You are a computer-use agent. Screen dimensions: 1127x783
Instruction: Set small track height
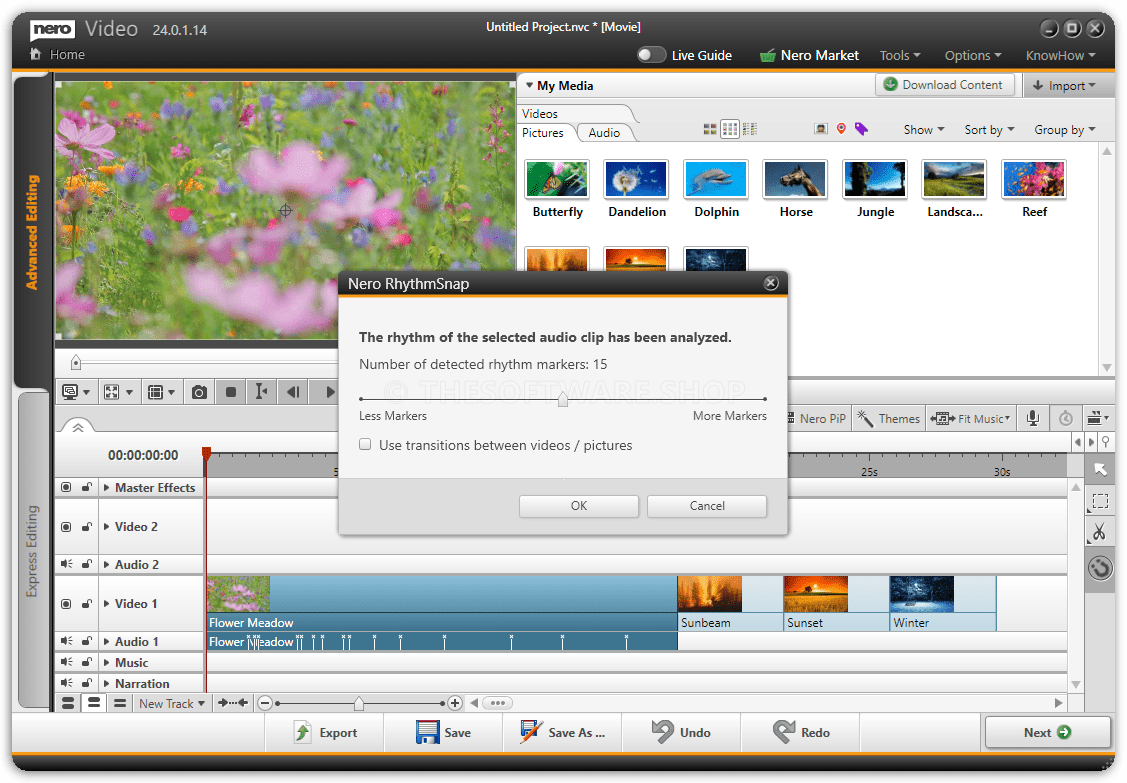pos(120,703)
